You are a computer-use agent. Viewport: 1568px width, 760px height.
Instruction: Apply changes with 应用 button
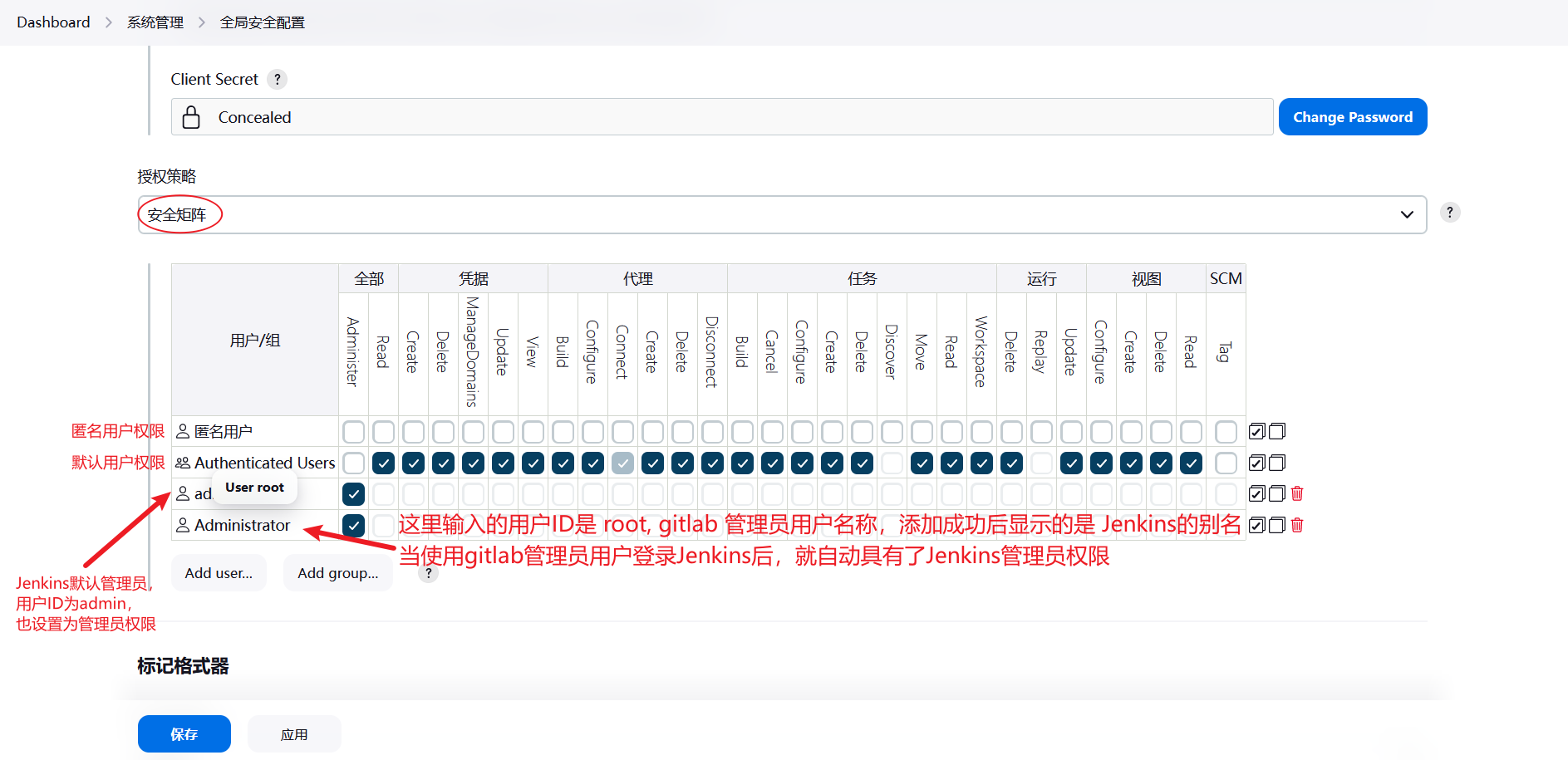tap(294, 734)
